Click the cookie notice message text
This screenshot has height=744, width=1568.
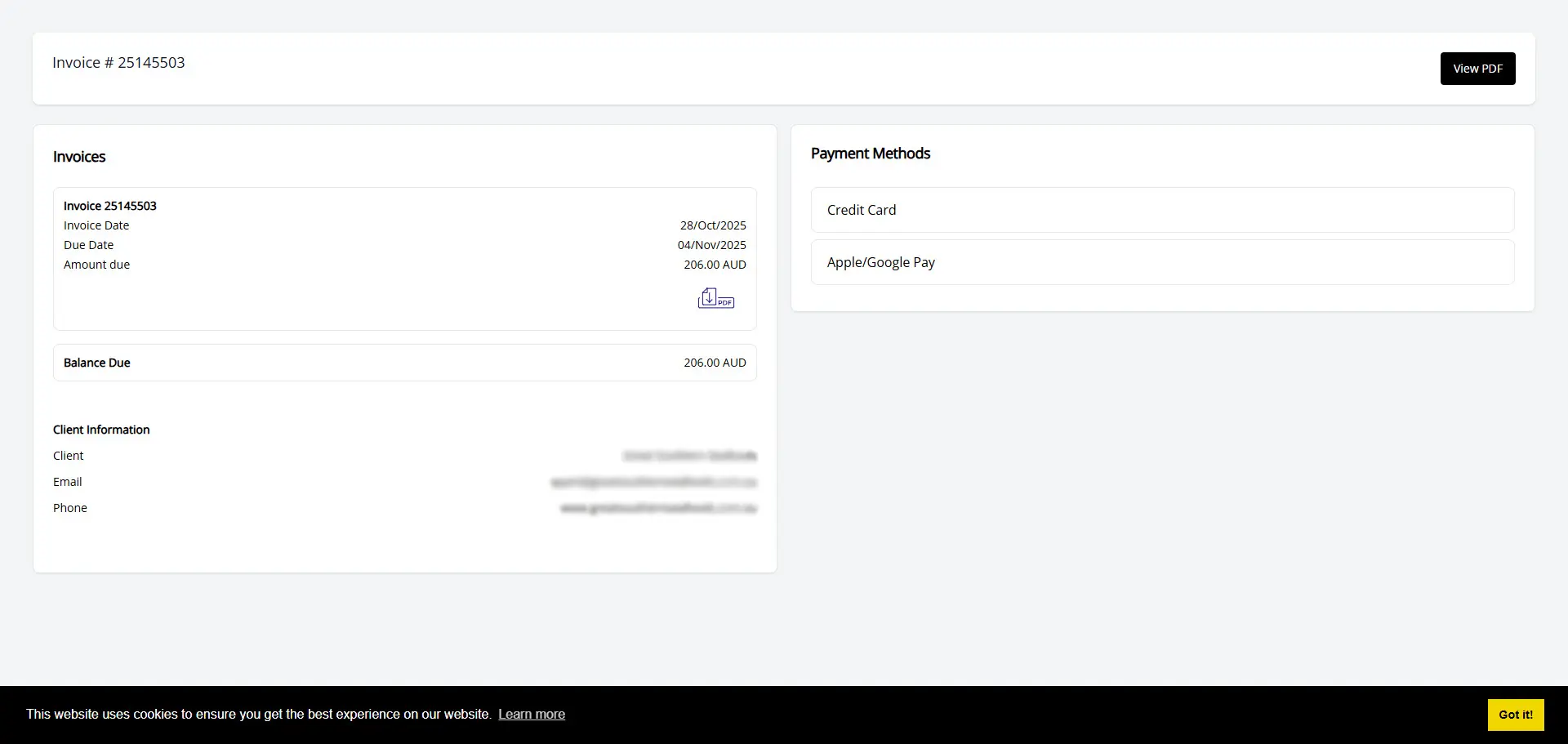(x=258, y=715)
